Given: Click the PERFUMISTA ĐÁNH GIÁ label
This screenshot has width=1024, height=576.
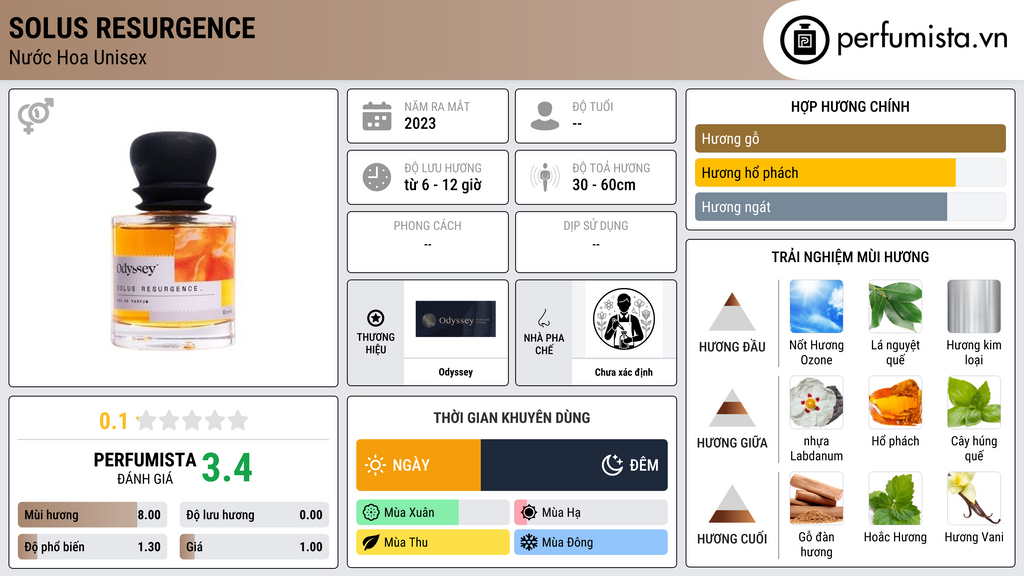Looking at the screenshot, I should coord(144,468).
